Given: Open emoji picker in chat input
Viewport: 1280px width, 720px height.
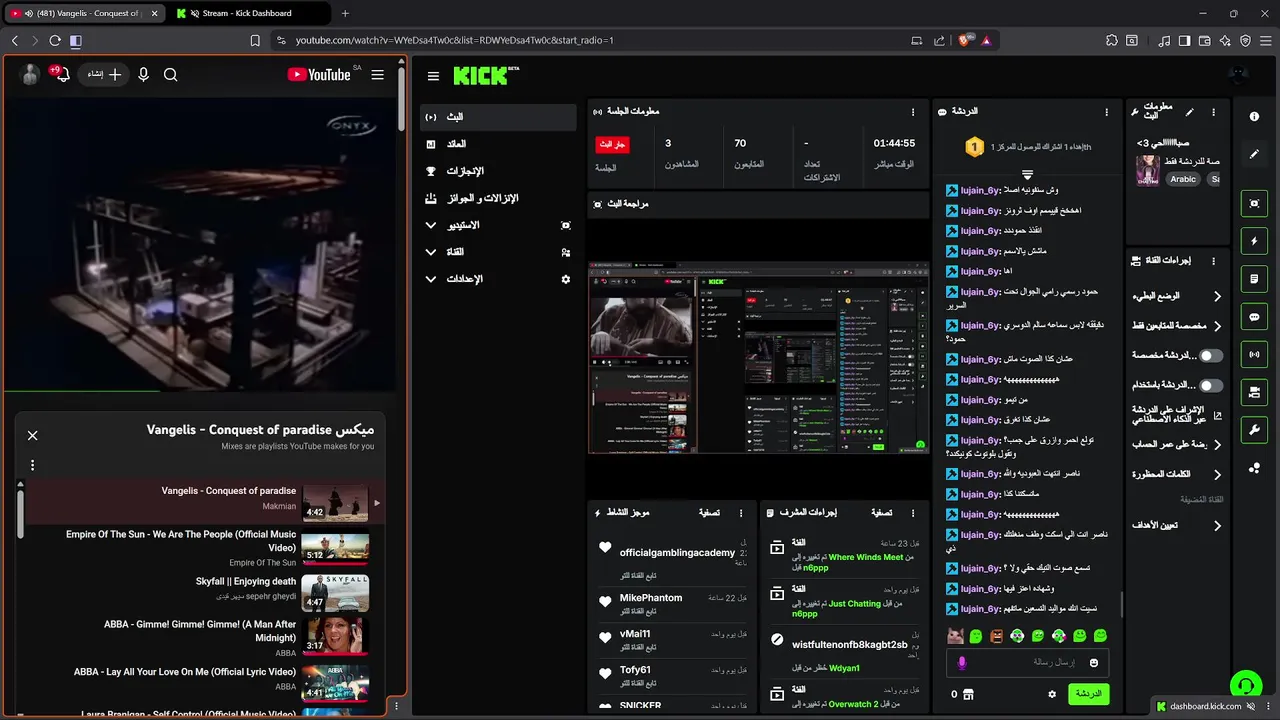Looking at the screenshot, I should pos(1094,663).
